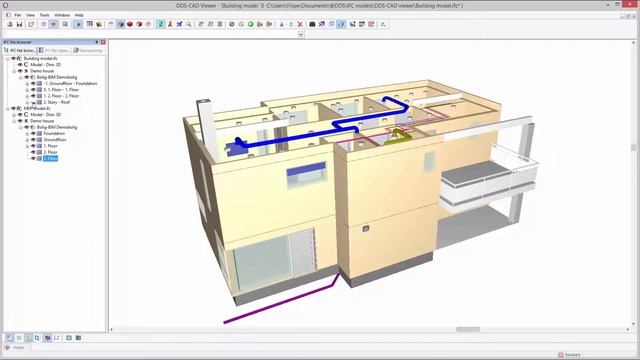Open the Help menu
The height and width of the screenshot is (360, 640).
79,15
